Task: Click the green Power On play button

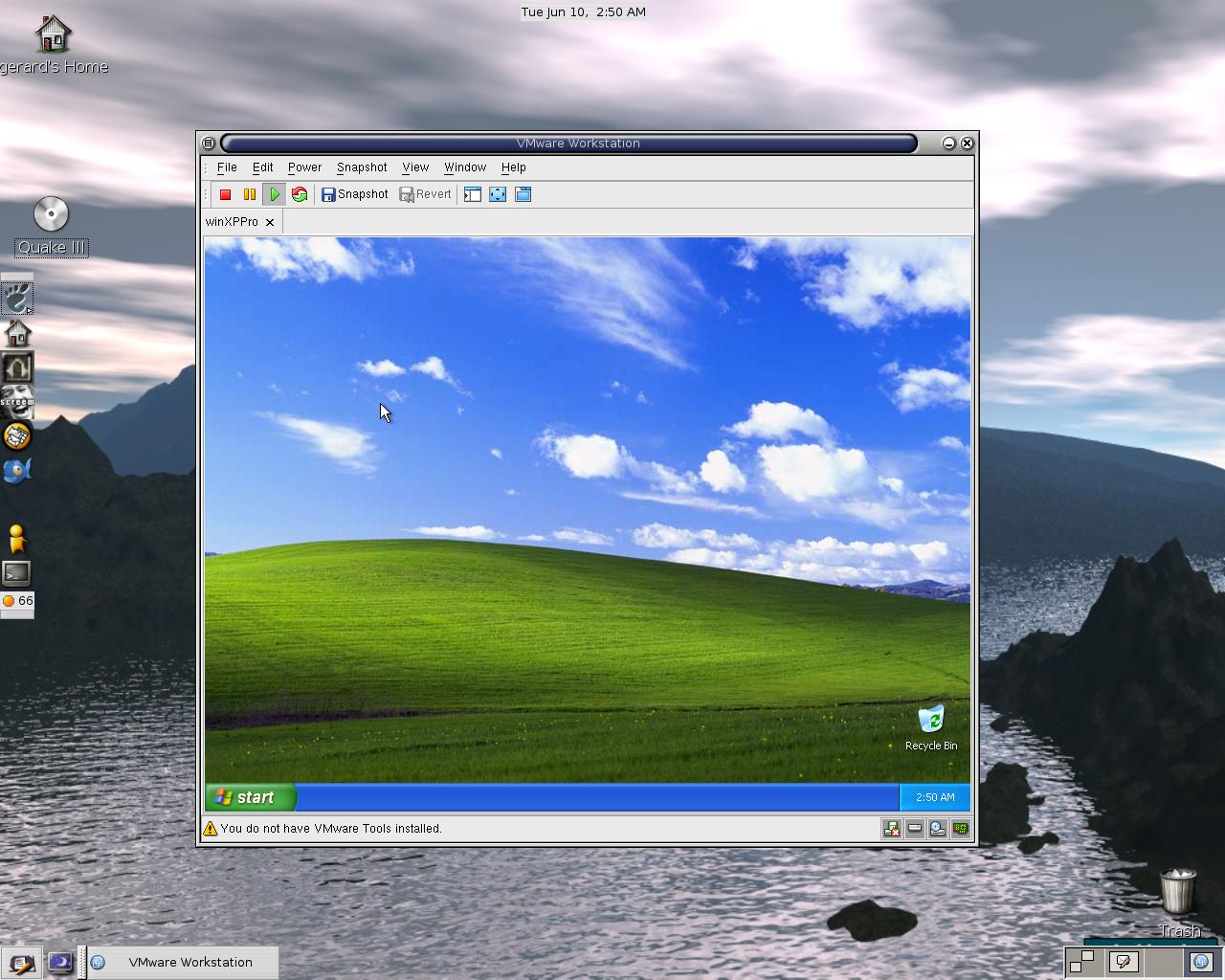Action: point(274,194)
